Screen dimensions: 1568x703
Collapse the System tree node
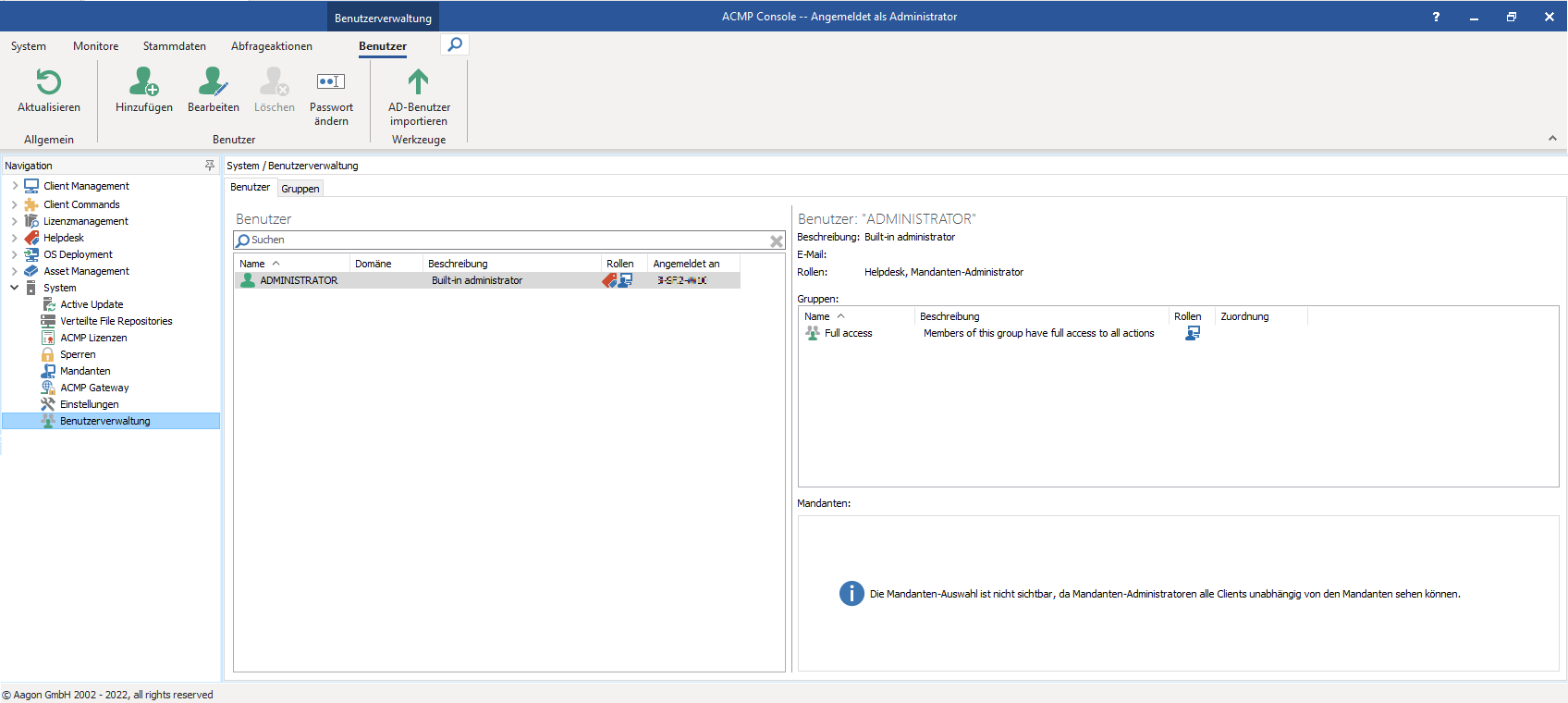(15, 288)
